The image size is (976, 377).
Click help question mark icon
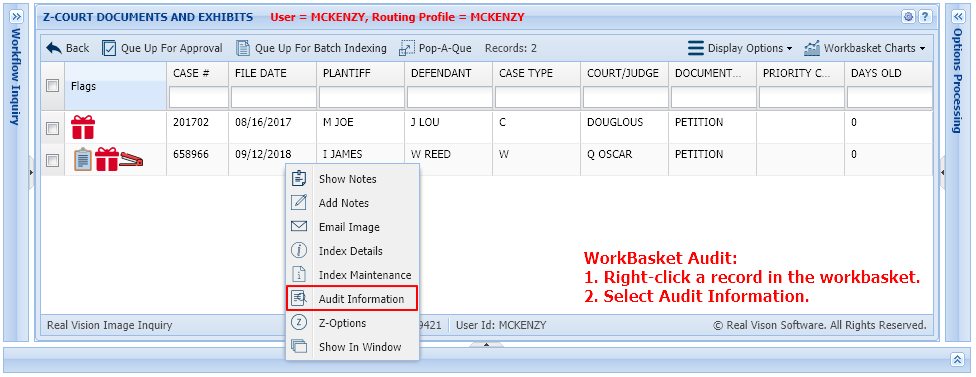925,17
